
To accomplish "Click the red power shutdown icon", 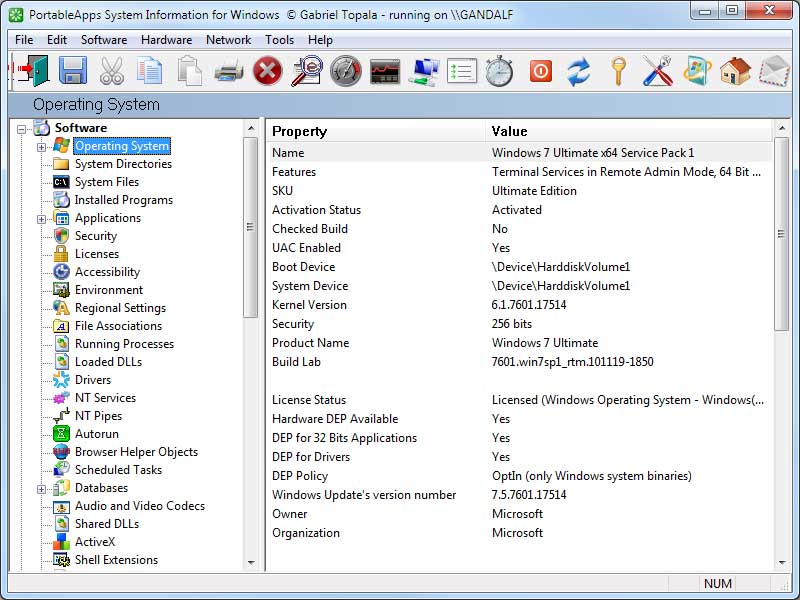I will tap(540, 71).
